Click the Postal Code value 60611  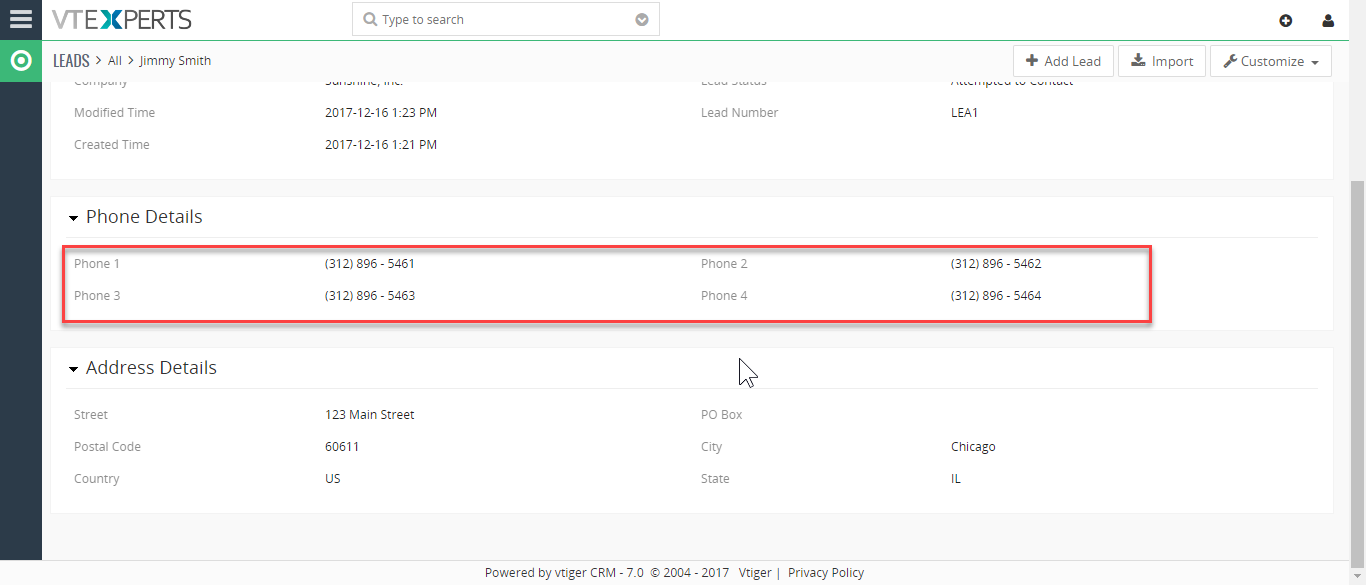(x=342, y=447)
